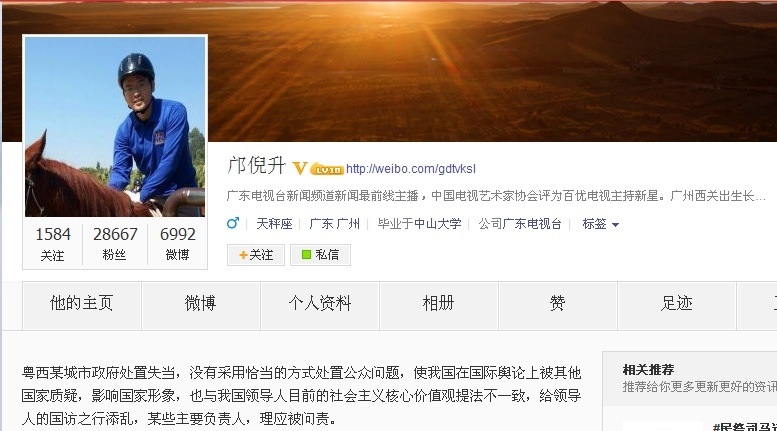View the 1584 关注 following list

click(53, 243)
